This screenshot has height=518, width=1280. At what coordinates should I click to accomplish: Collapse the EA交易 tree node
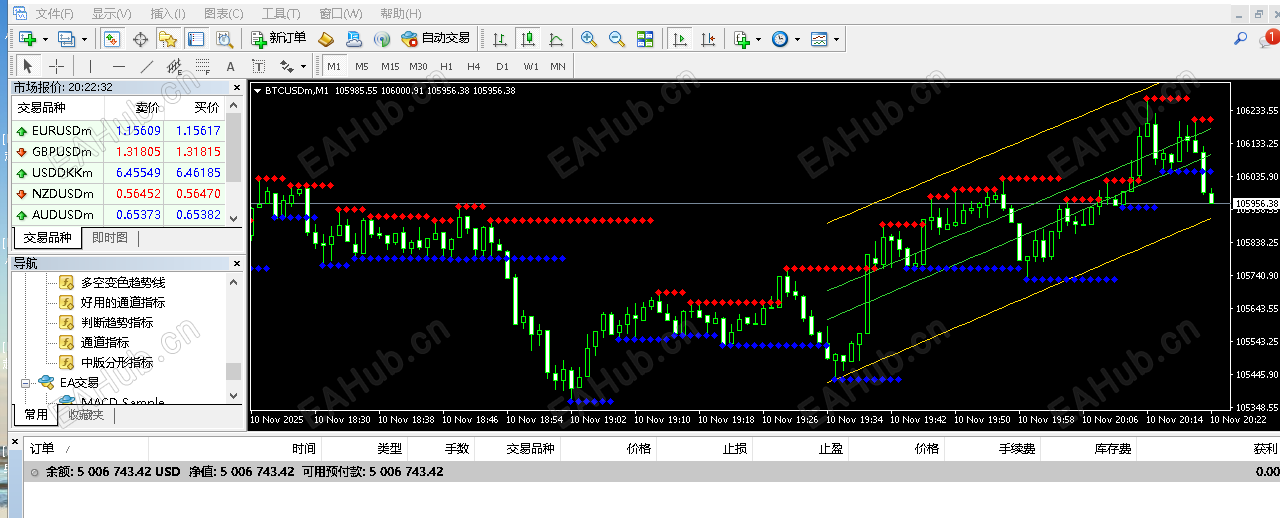click(x=26, y=382)
